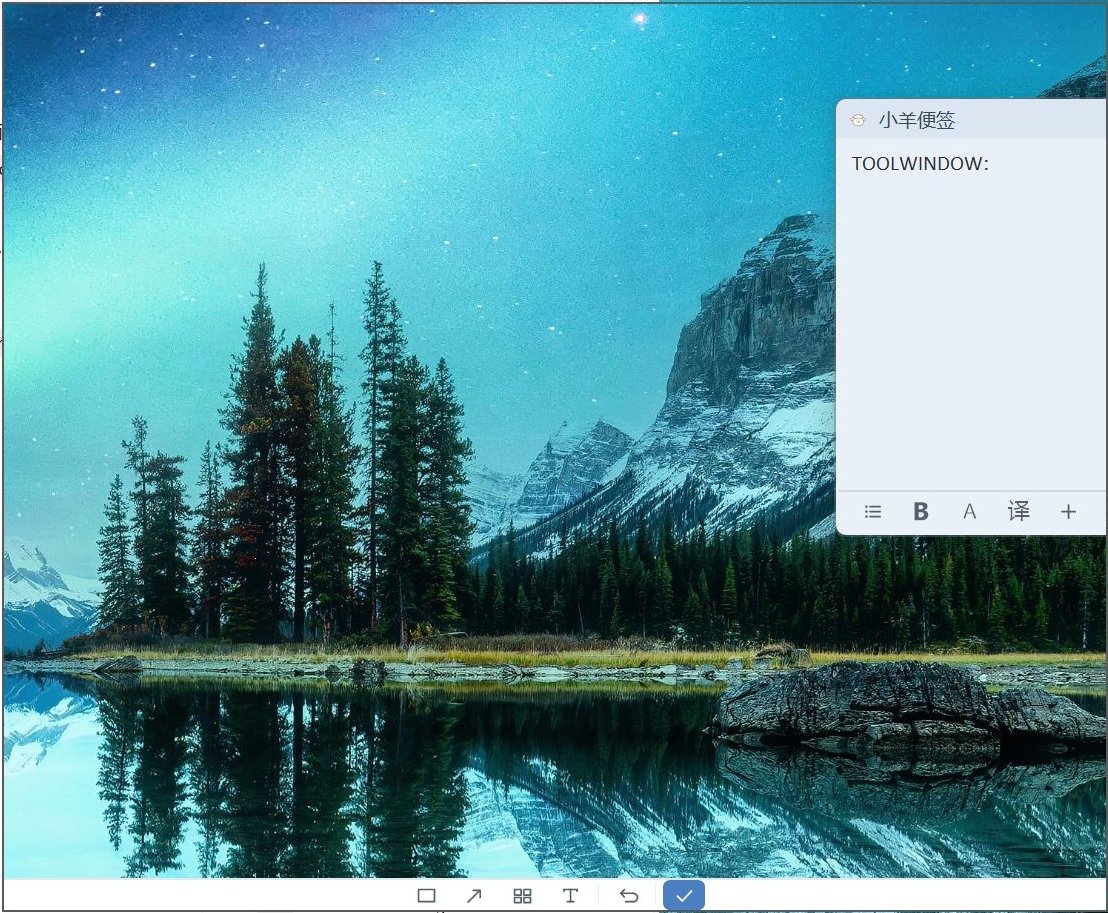Image resolution: width=1108 pixels, height=913 pixels.
Task: Select the text annotation tool
Action: (x=570, y=896)
